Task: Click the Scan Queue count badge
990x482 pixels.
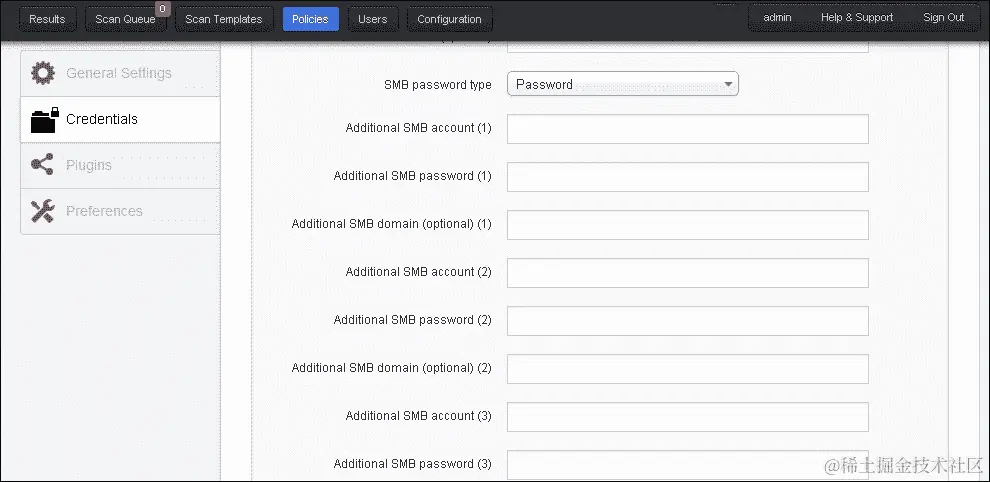Action: pos(162,8)
